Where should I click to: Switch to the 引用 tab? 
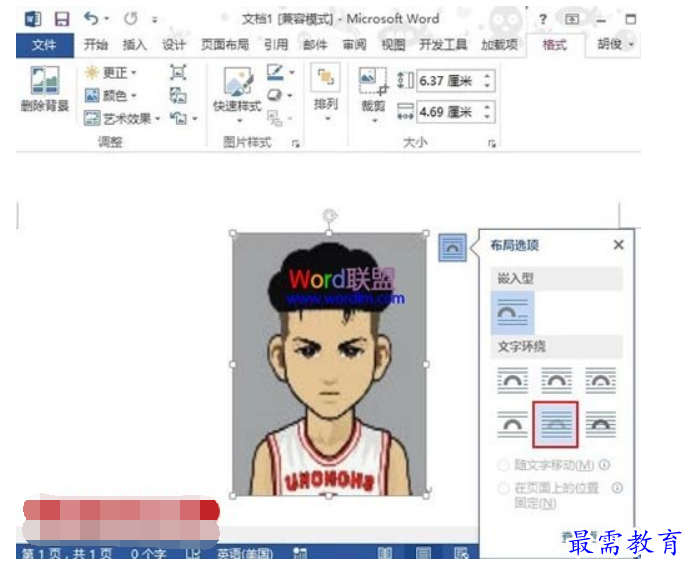pos(276,44)
